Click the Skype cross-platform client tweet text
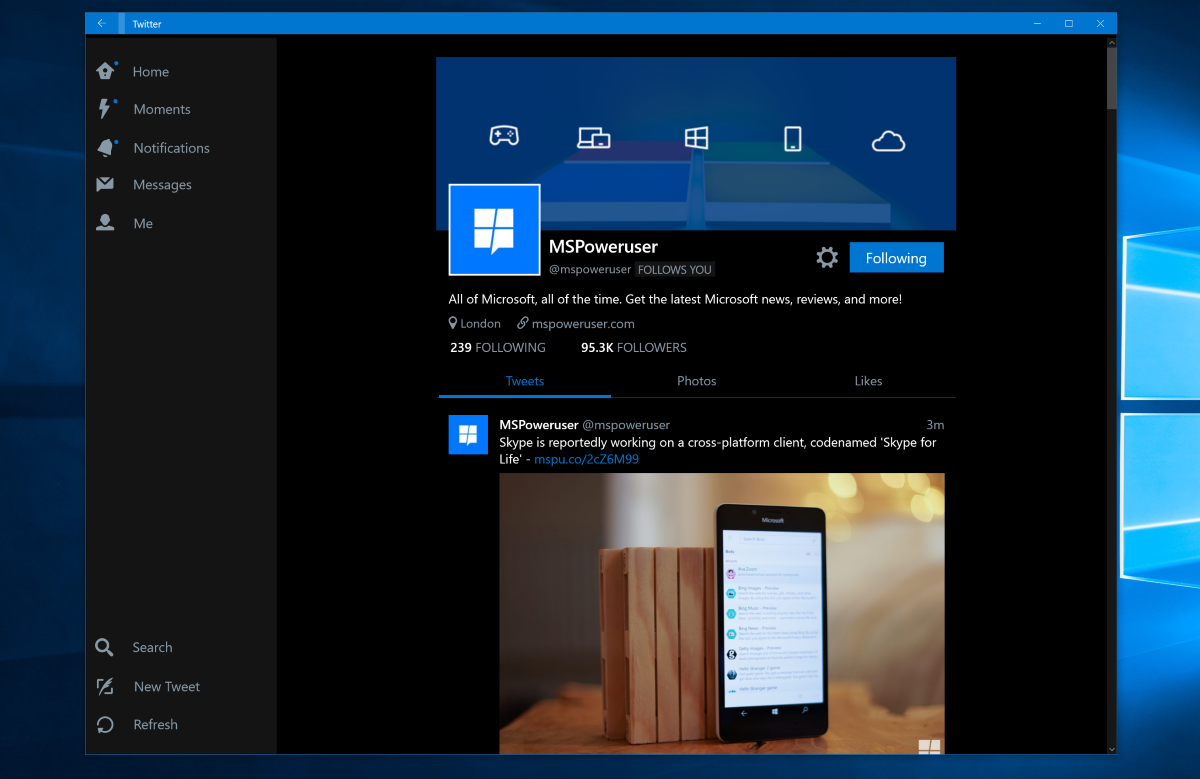1200x779 pixels. point(718,451)
